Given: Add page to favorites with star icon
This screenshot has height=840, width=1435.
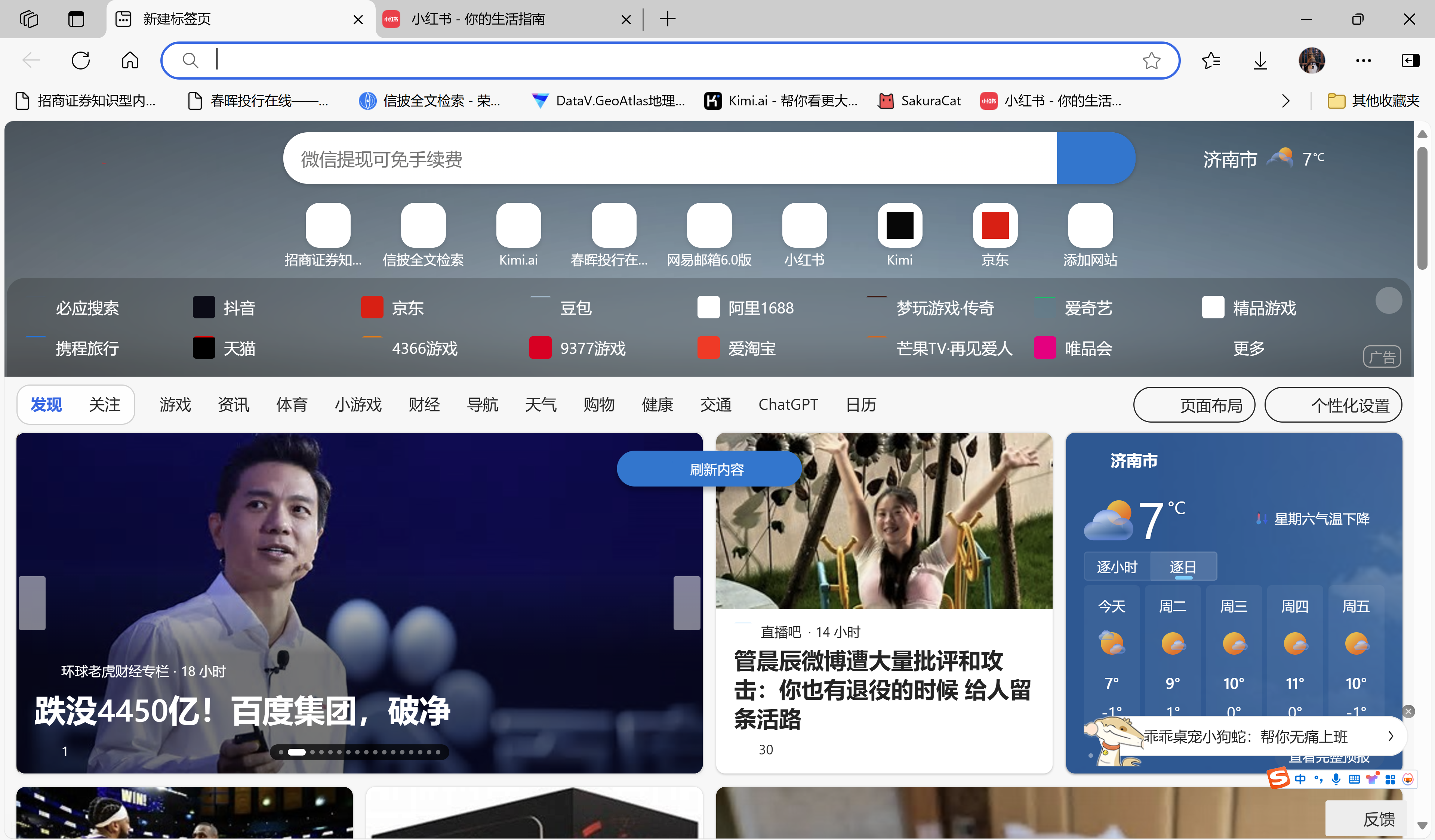Looking at the screenshot, I should click(x=1151, y=60).
